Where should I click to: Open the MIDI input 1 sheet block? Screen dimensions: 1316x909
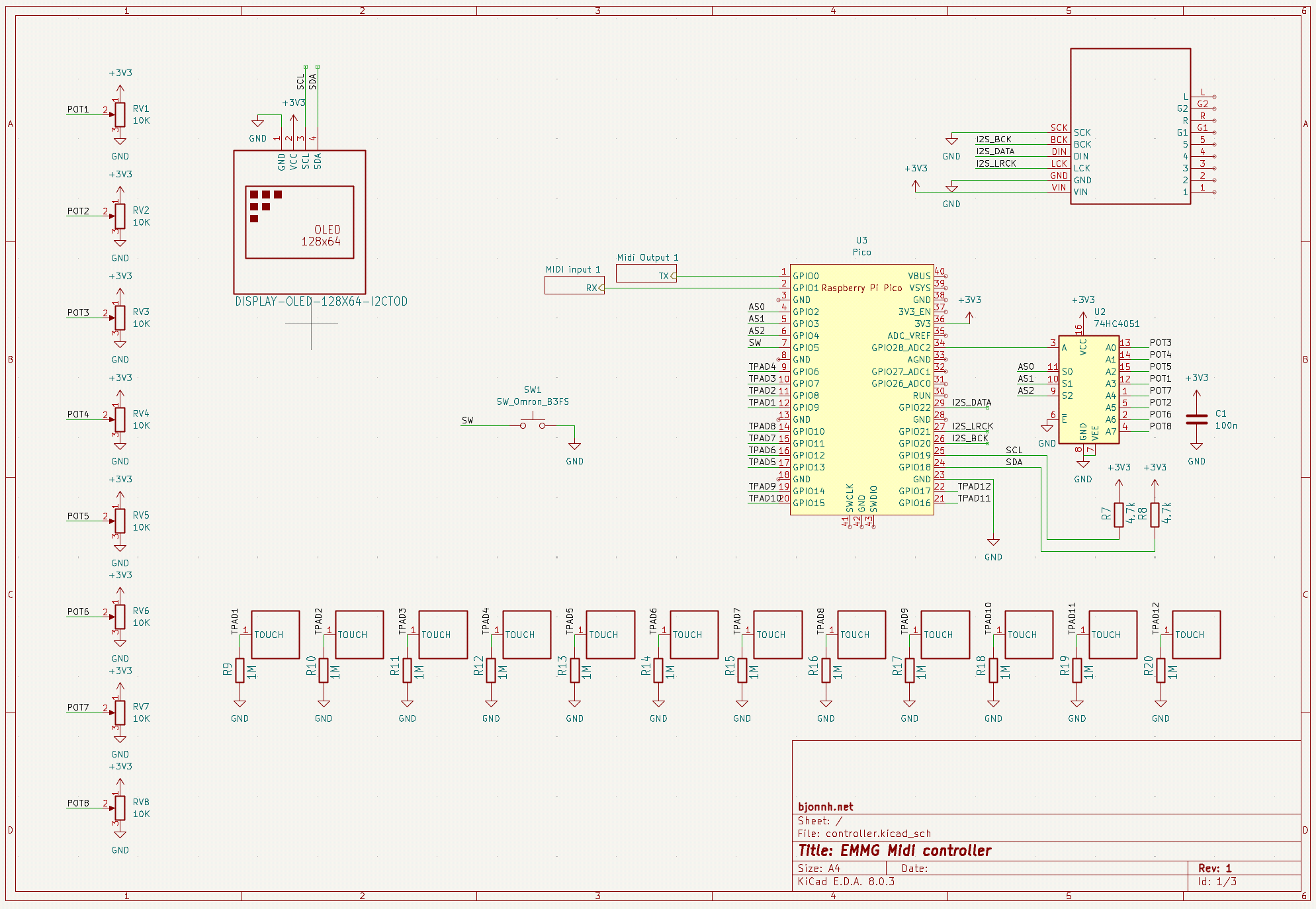[574, 285]
